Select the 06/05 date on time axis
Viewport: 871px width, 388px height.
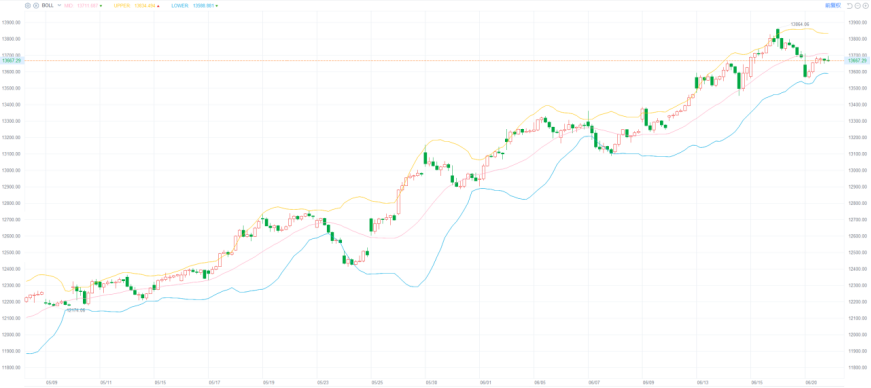[x=540, y=382]
